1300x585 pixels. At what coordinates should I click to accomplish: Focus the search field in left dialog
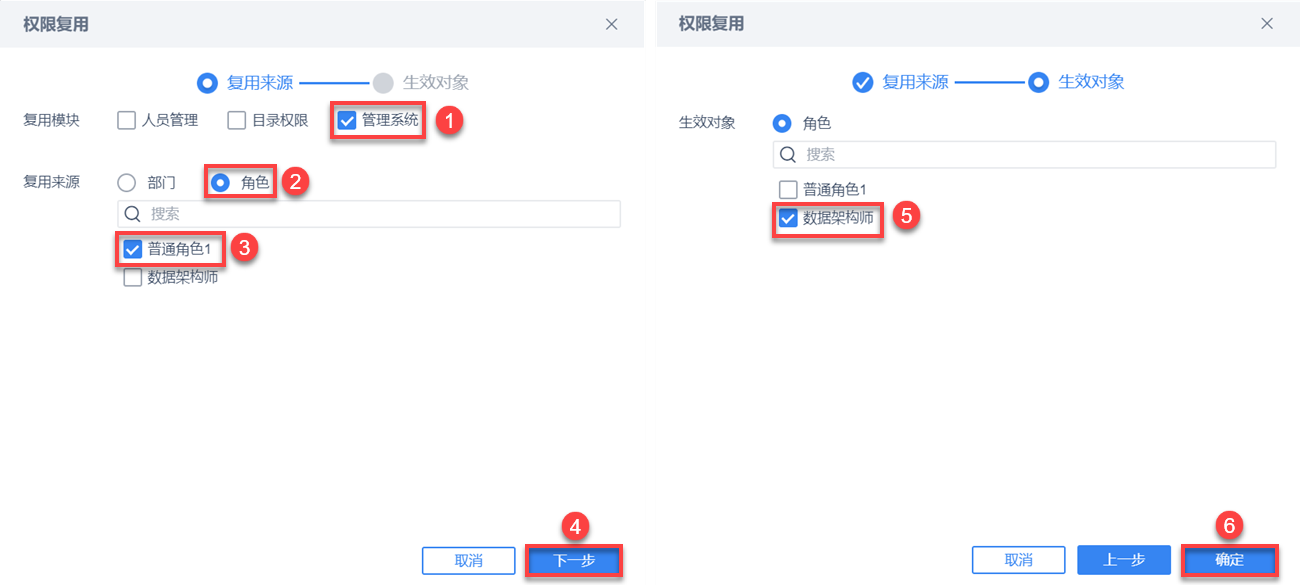(369, 214)
